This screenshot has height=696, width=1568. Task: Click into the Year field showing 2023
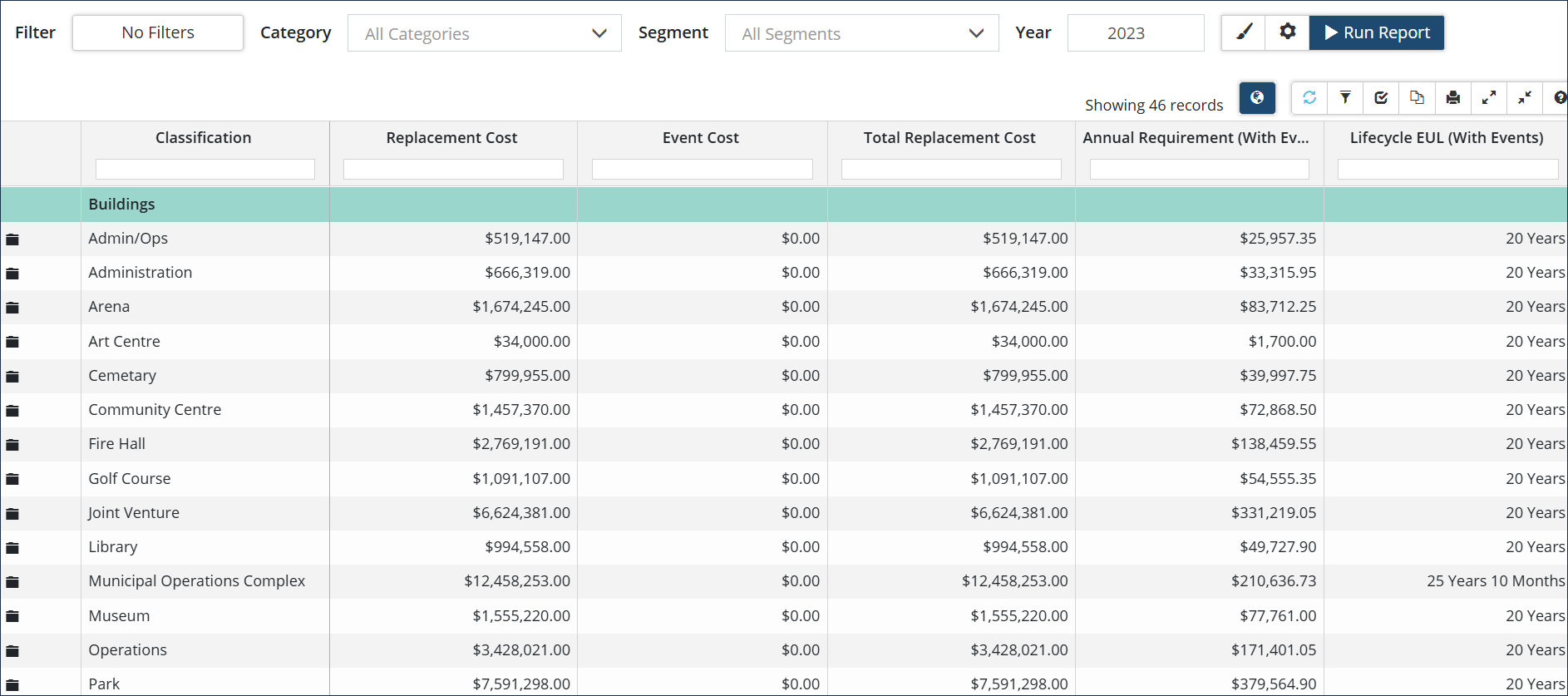tap(1135, 33)
